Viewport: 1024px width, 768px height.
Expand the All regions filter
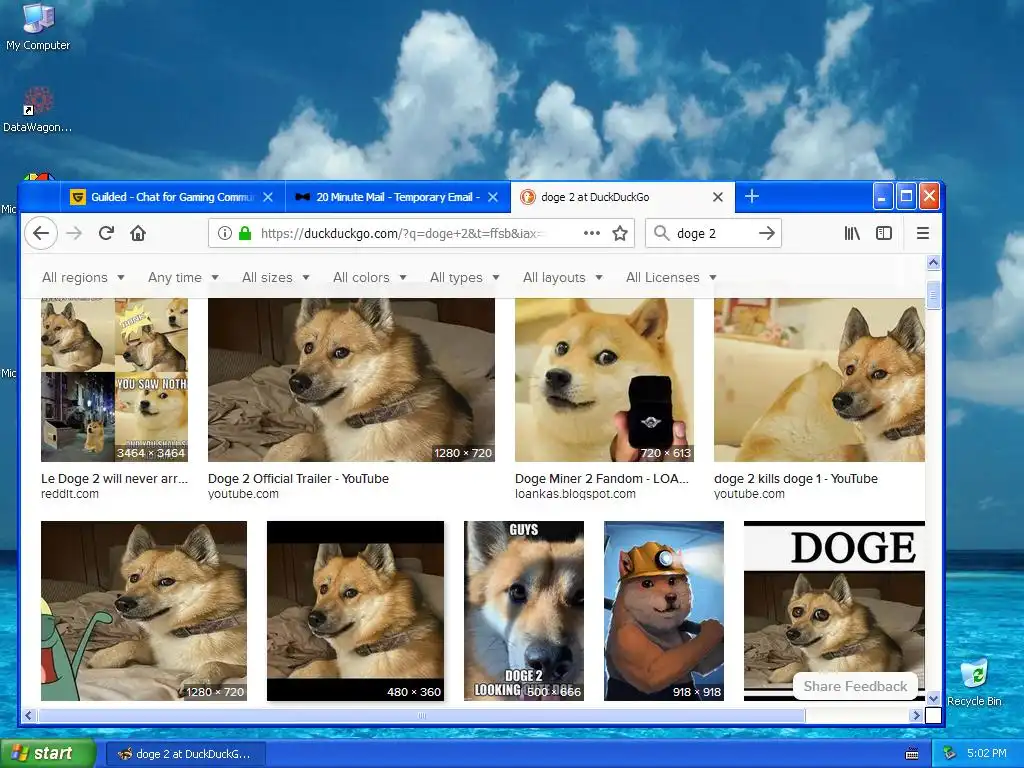click(83, 278)
